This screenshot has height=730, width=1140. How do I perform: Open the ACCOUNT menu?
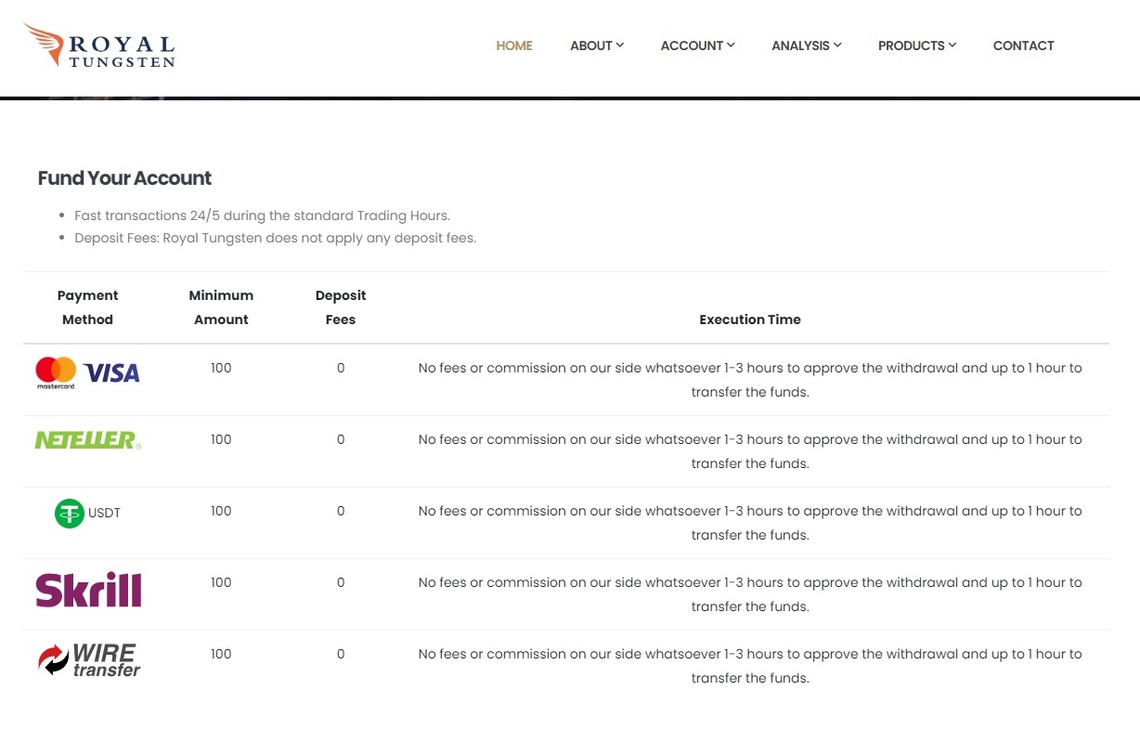697,46
